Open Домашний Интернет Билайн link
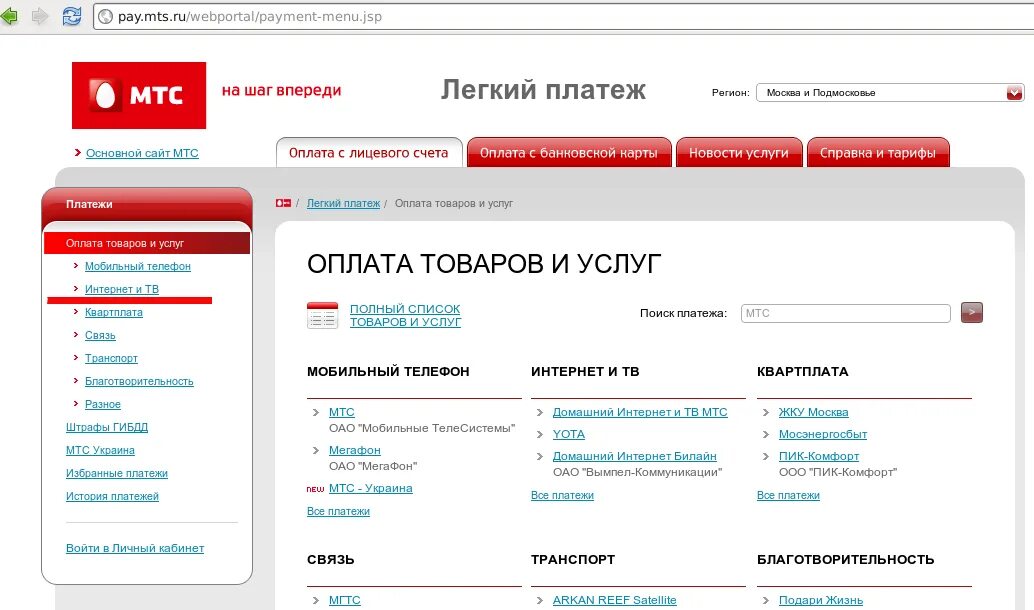Viewport: 1034px width, 610px height. pyautogui.click(x=634, y=456)
